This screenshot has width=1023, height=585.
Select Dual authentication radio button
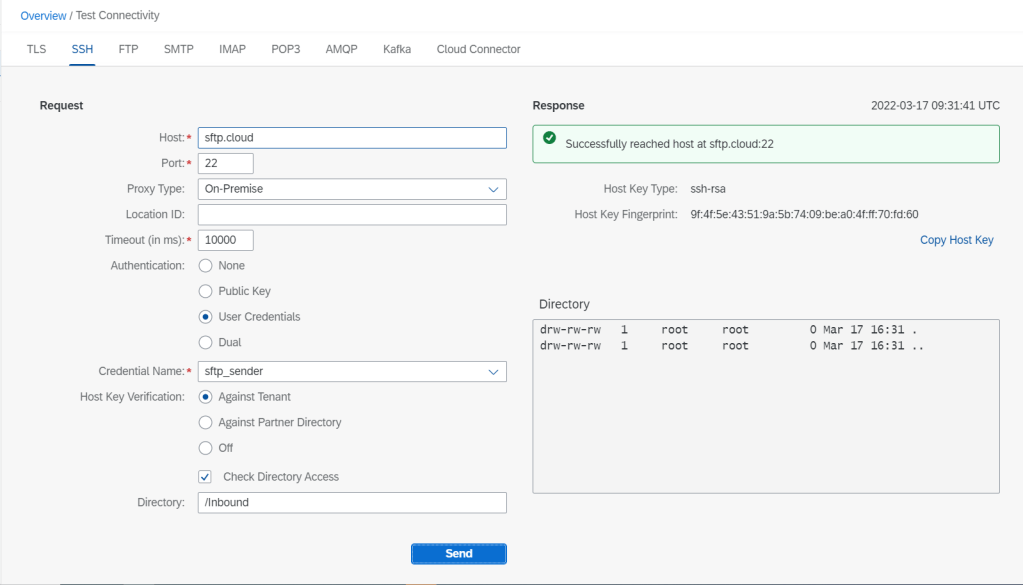(206, 342)
